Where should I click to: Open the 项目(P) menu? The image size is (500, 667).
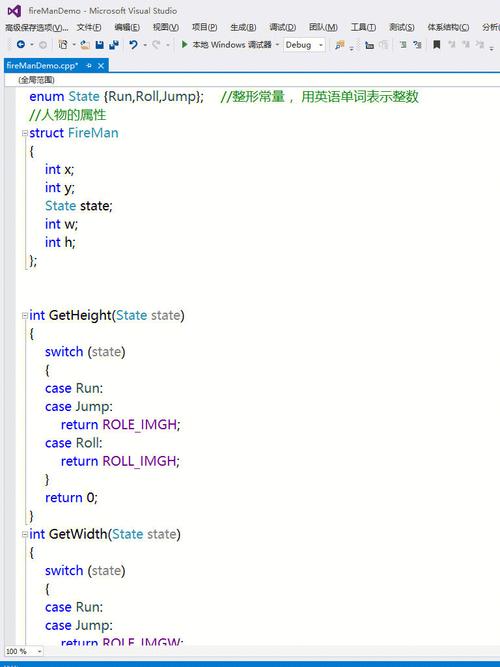coord(204,27)
